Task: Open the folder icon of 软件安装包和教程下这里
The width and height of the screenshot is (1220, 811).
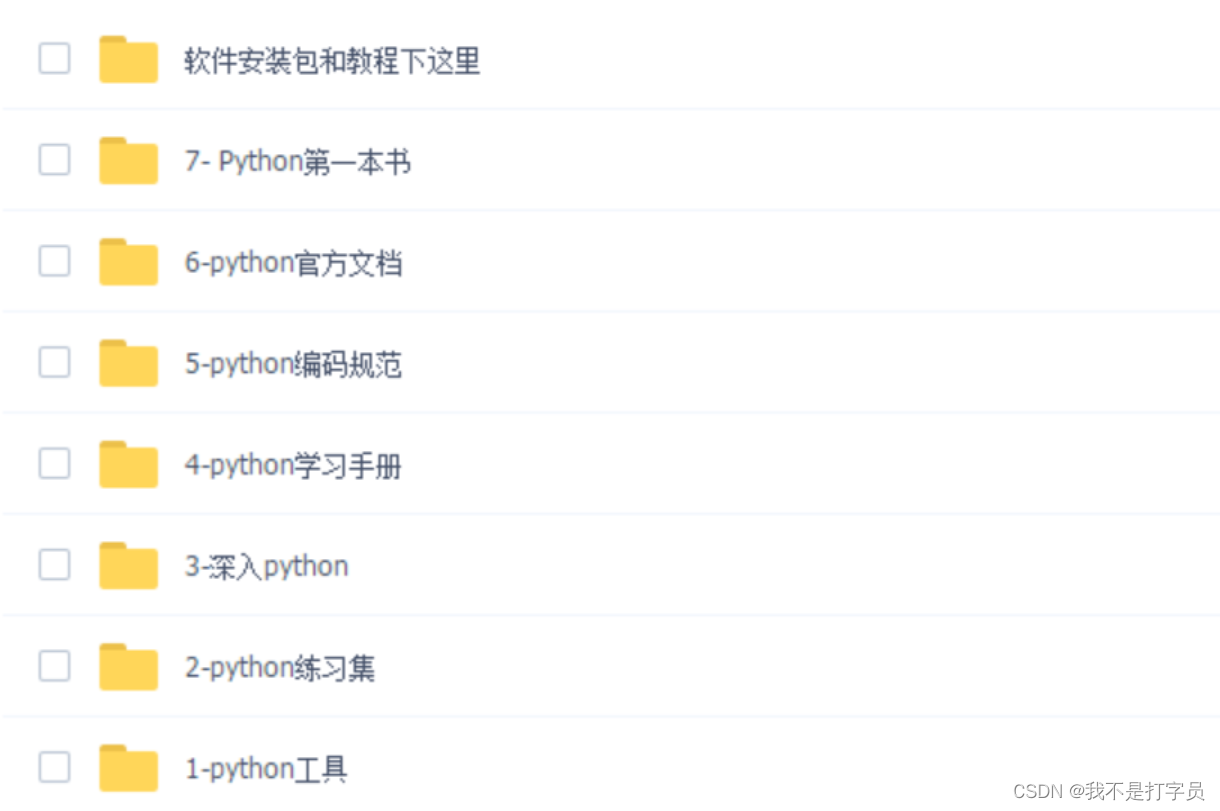Action: point(128,59)
